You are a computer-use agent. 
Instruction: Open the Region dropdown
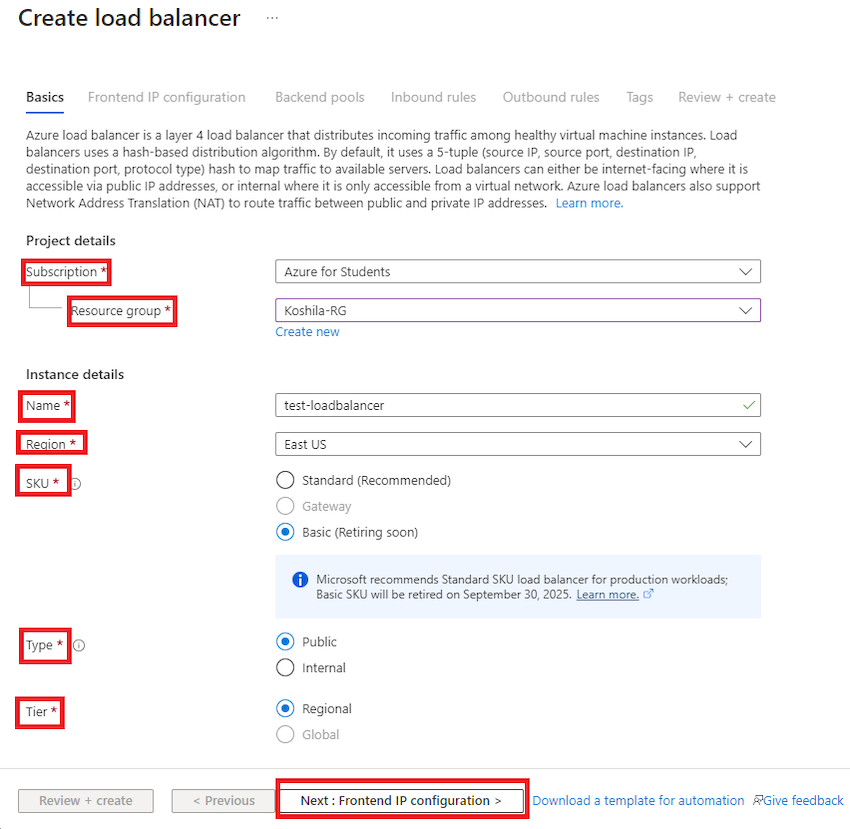[517, 444]
